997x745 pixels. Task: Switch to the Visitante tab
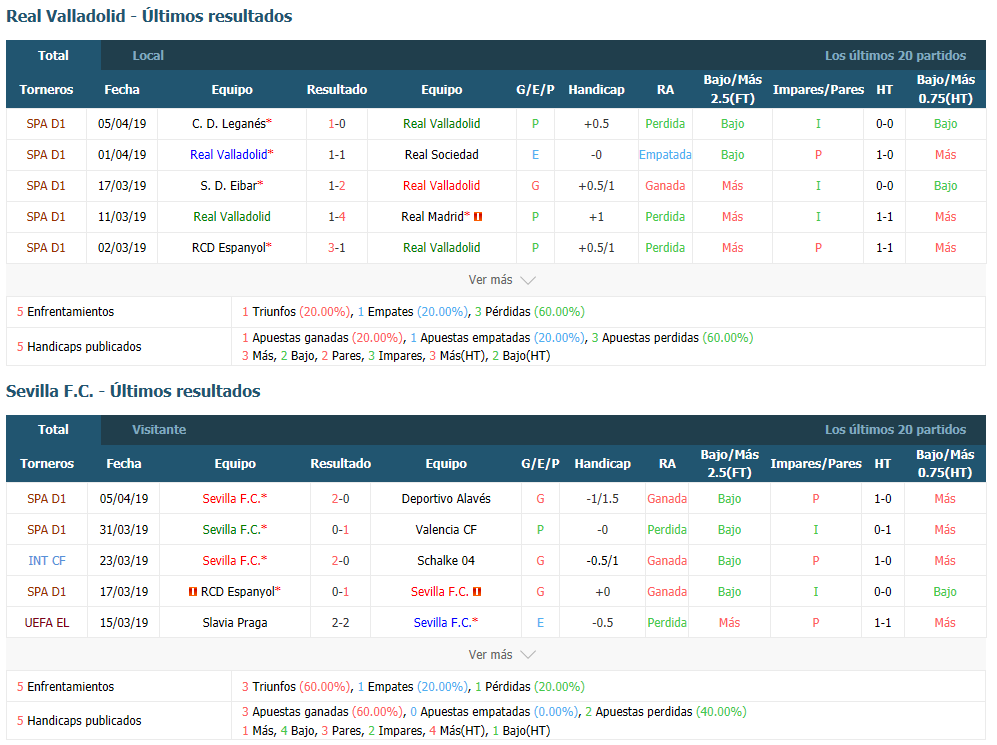click(159, 430)
